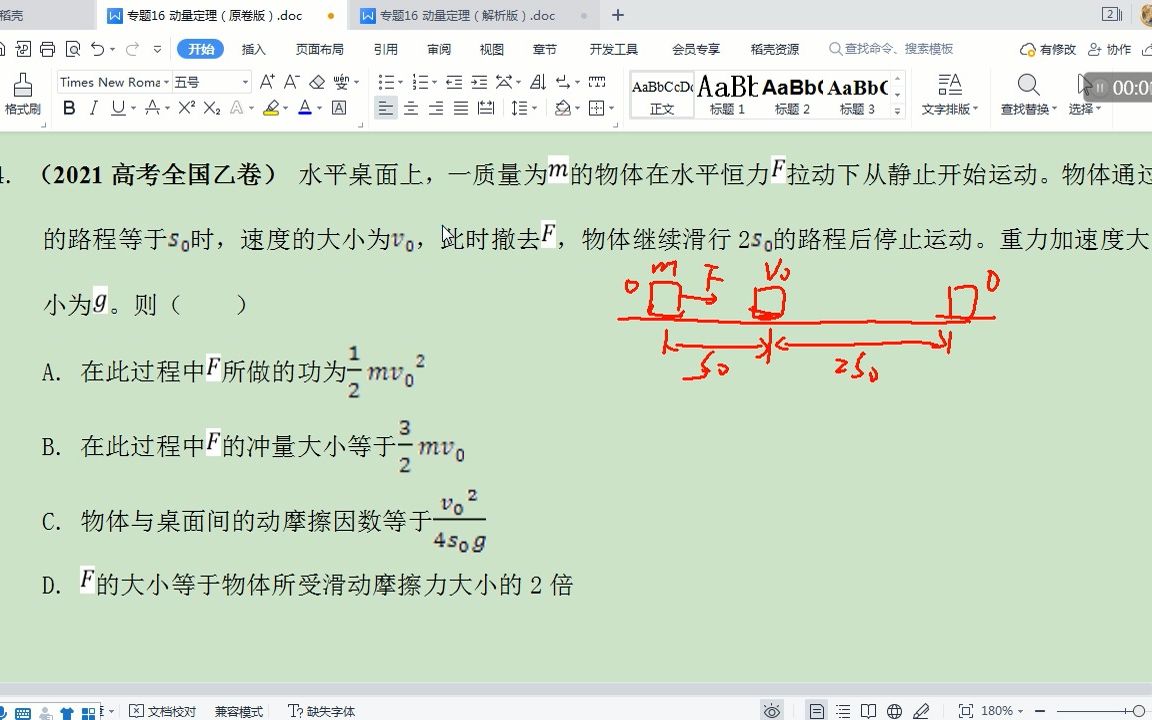Open the Text Layout (文字排版) tool
The width and height of the screenshot is (1152, 720).
[x=949, y=95]
